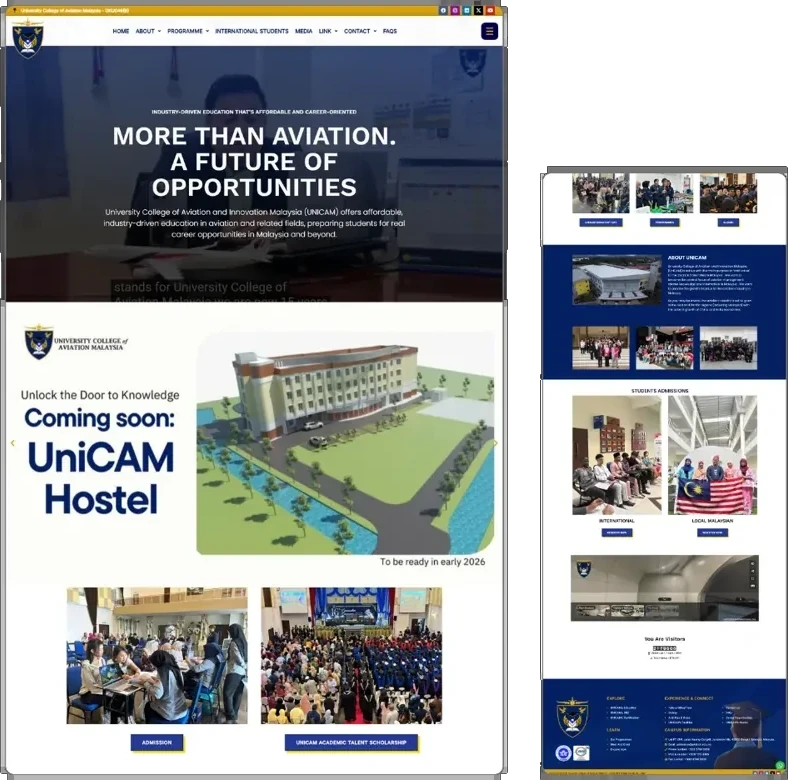Screen dimensions: 788x780
Task: Click the UNICAM crest logo in the footer
Action: (x=572, y=717)
